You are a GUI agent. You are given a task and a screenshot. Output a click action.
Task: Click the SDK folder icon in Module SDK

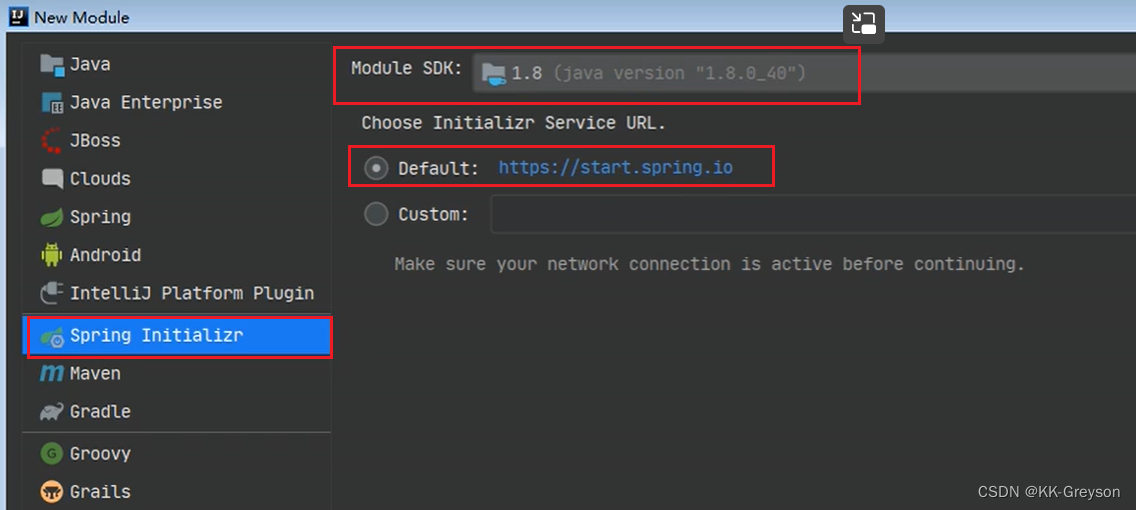(494, 74)
